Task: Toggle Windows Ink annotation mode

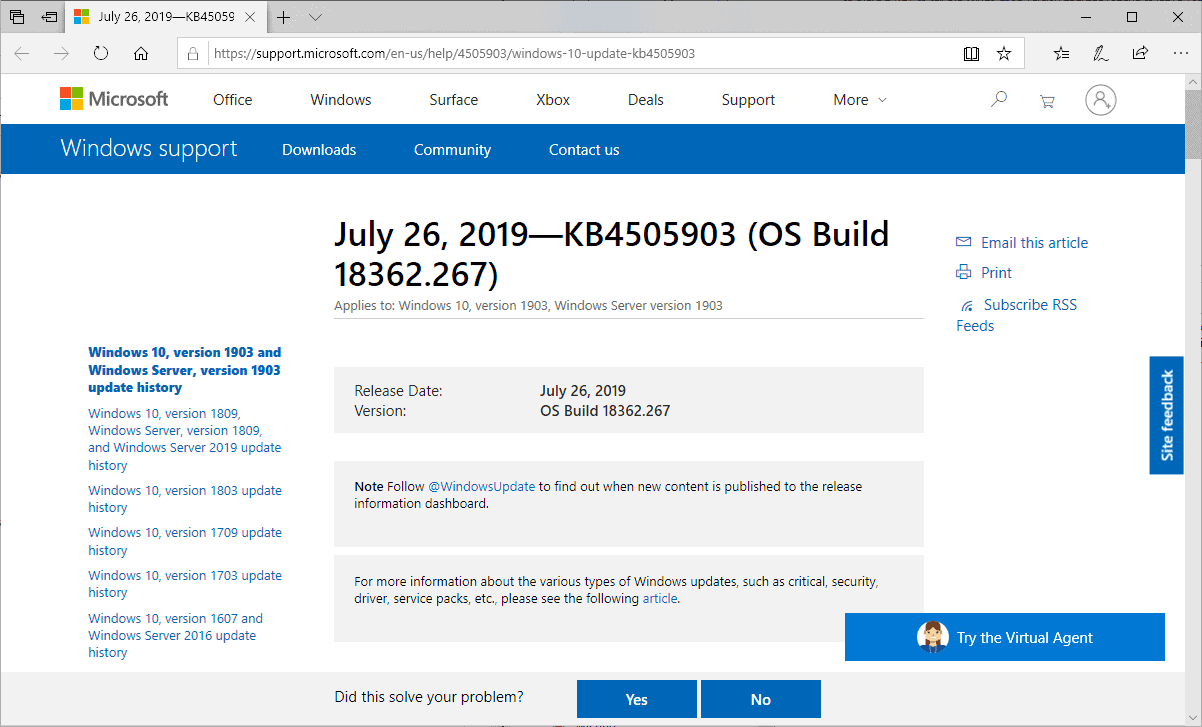Action: coord(1101,53)
